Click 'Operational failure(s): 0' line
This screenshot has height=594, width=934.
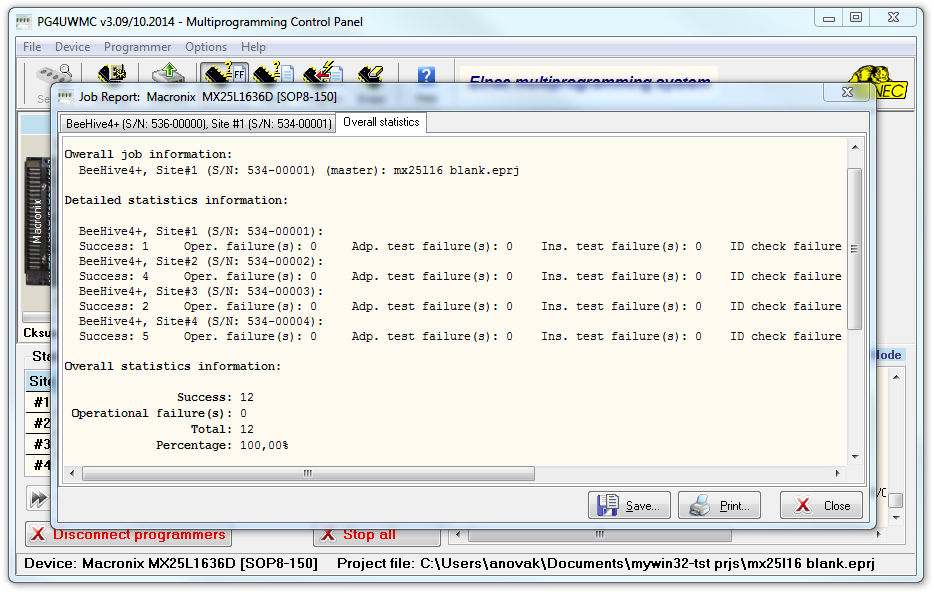(159, 413)
